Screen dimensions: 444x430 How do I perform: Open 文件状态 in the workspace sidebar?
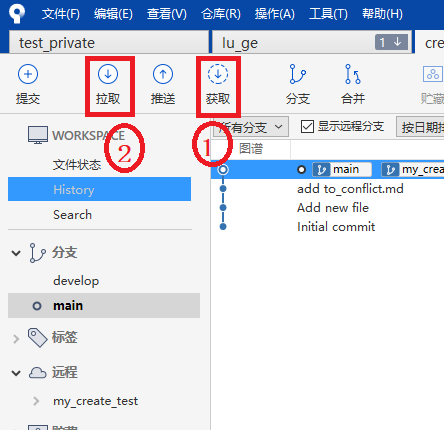[77, 165]
